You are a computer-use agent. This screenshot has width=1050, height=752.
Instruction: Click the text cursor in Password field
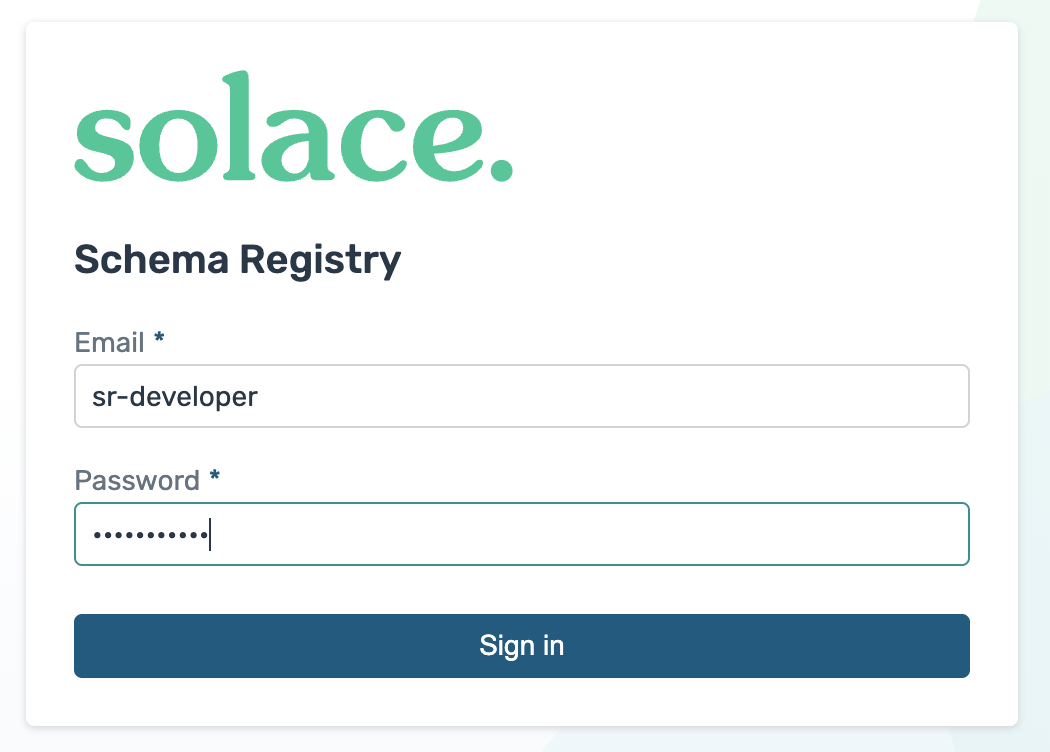(x=210, y=535)
